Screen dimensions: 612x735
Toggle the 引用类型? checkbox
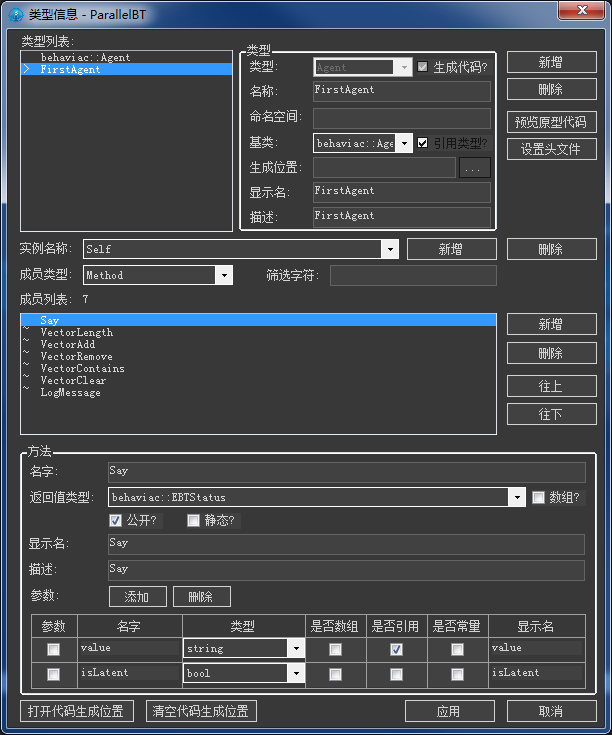(422, 143)
